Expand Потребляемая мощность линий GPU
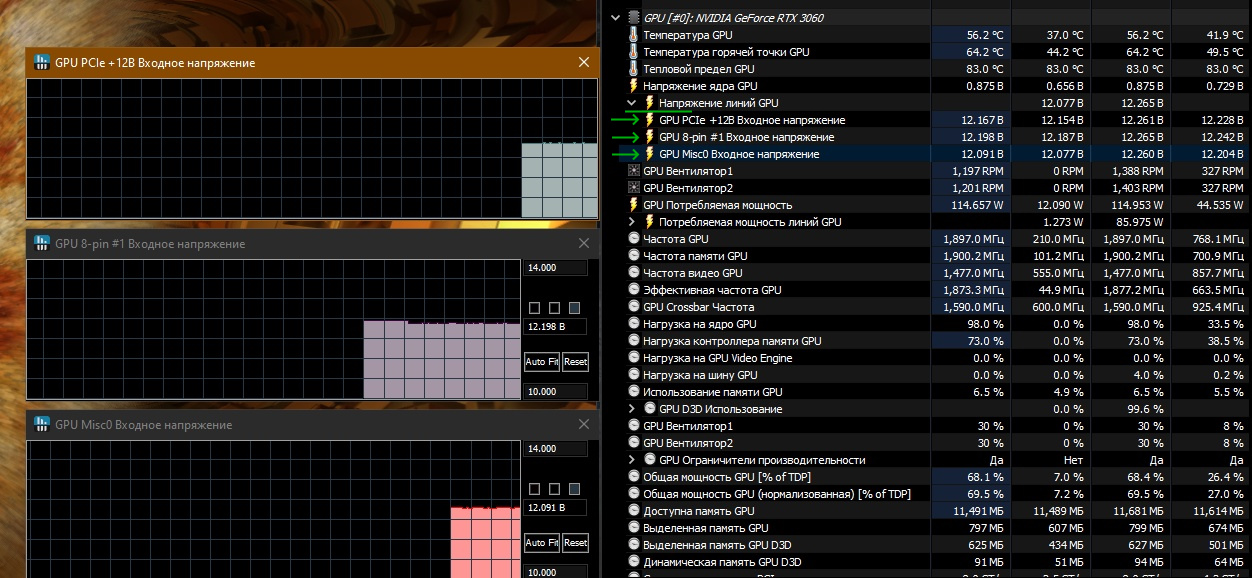This screenshot has height=578, width=1252. (x=632, y=222)
